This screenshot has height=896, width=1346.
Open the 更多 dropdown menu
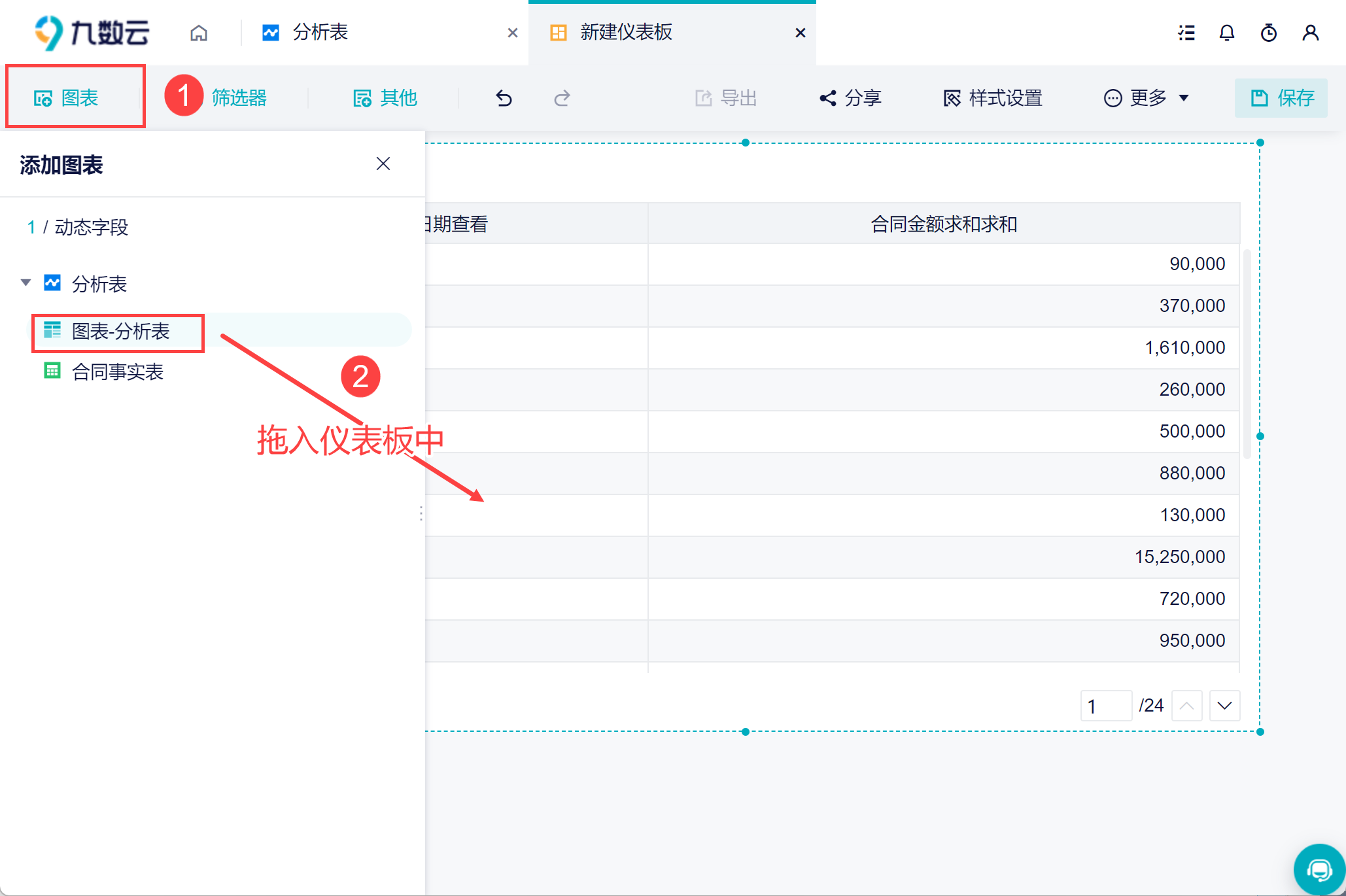click(x=1147, y=98)
